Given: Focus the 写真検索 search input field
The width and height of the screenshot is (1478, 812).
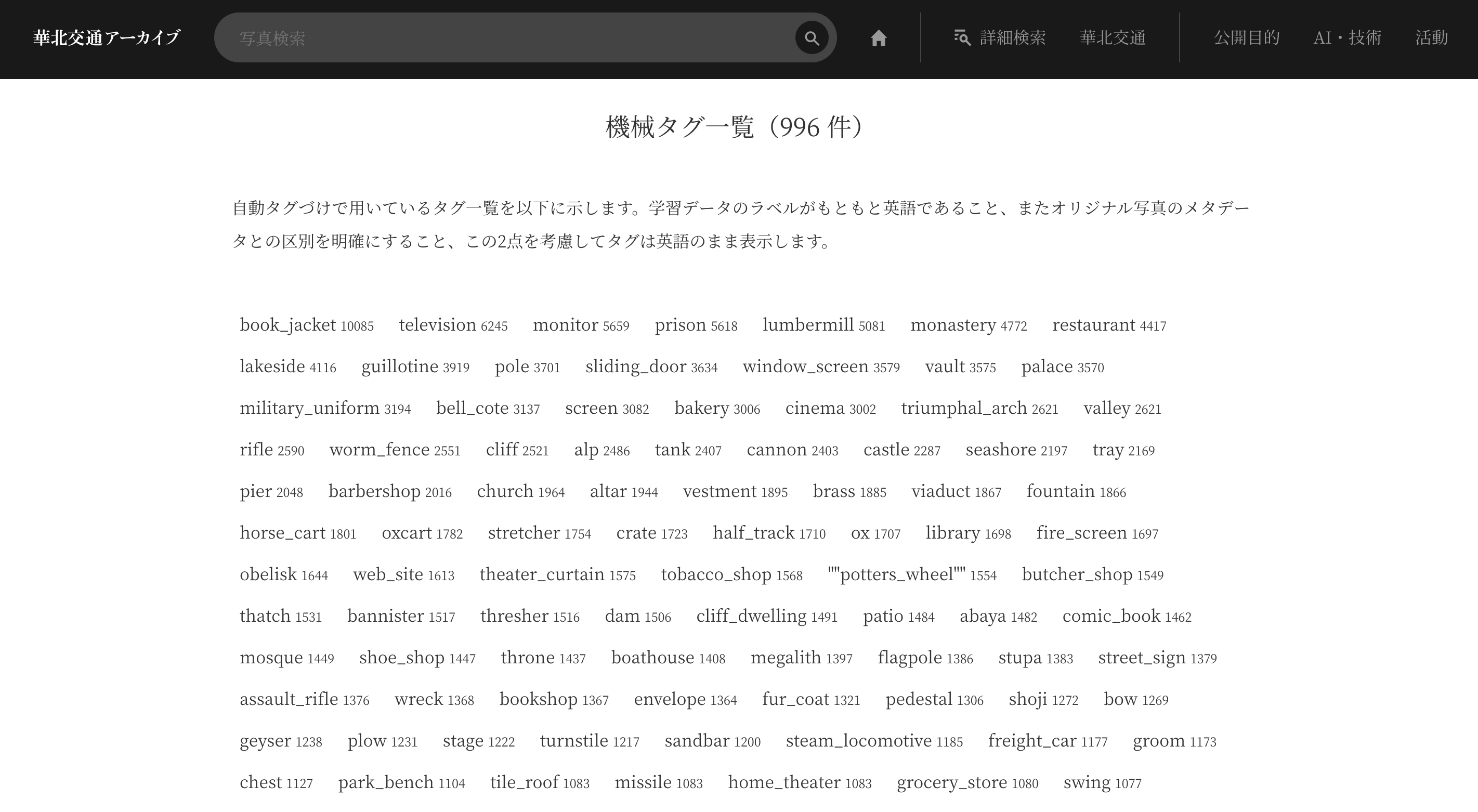Looking at the screenshot, I should point(505,38).
